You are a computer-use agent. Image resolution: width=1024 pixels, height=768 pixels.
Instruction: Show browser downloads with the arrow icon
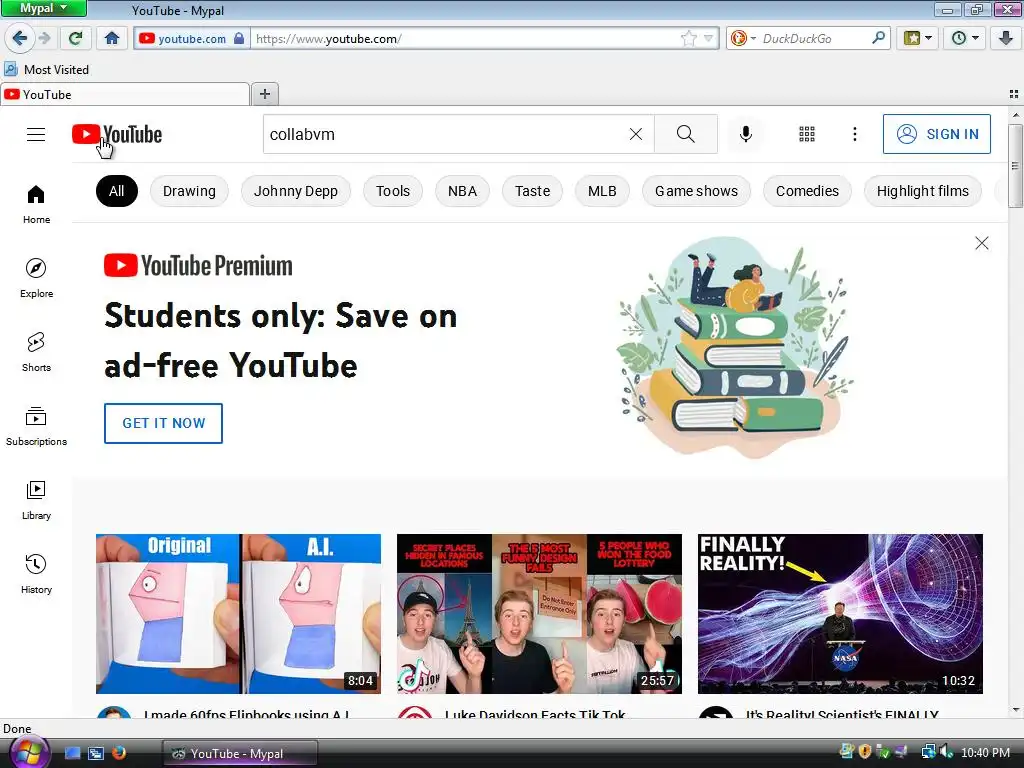pos(1006,38)
